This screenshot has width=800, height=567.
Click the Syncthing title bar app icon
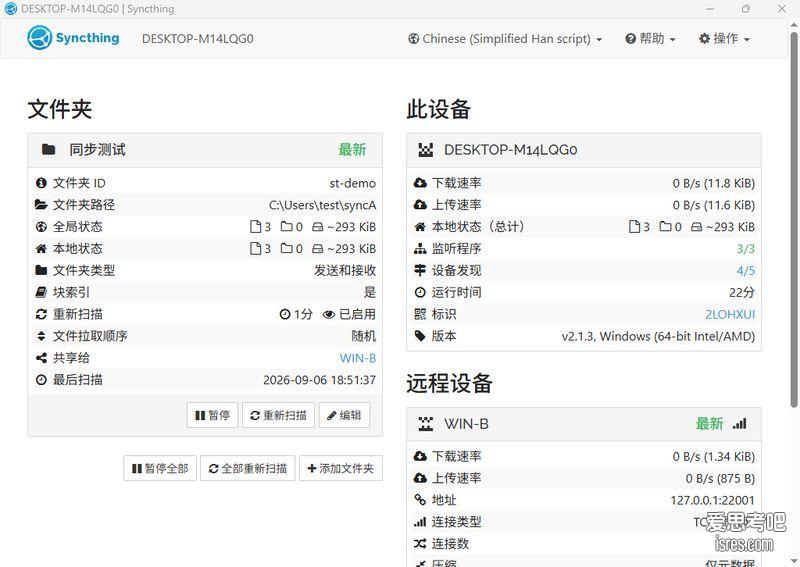tap(10, 9)
